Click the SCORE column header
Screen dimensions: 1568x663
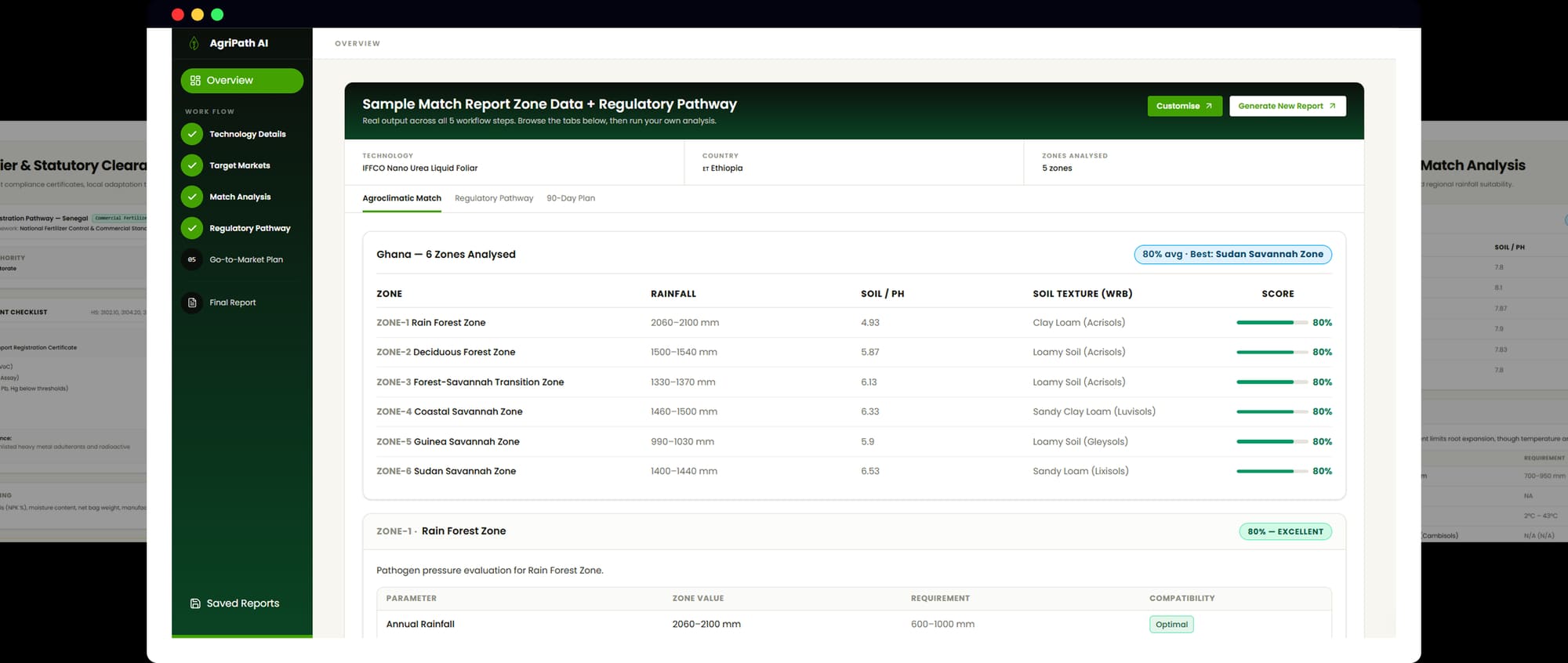click(1278, 294)
